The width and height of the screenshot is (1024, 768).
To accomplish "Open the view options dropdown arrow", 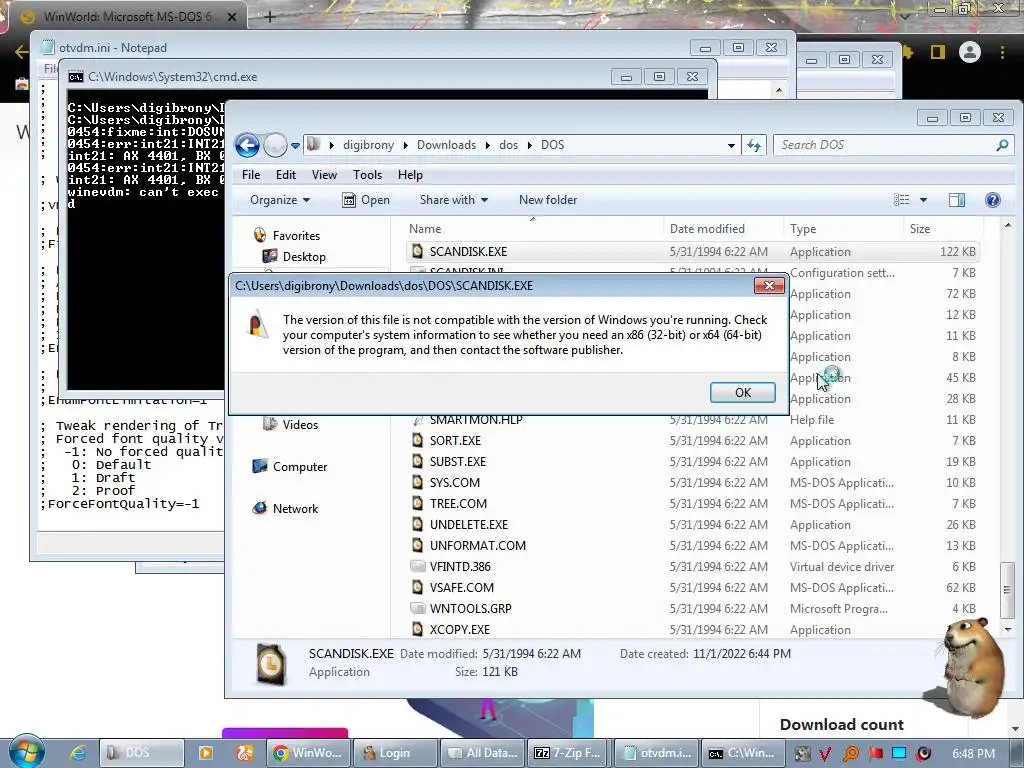I will [923, 200].
